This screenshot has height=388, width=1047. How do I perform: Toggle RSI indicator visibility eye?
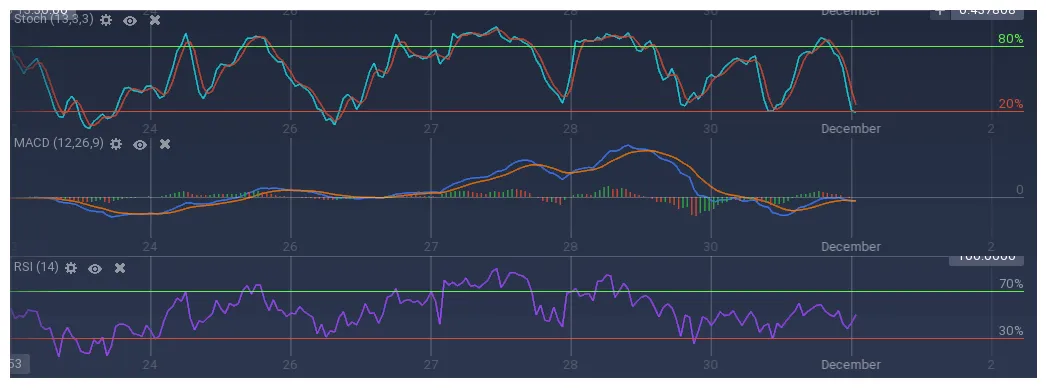[x=95, y=268]
